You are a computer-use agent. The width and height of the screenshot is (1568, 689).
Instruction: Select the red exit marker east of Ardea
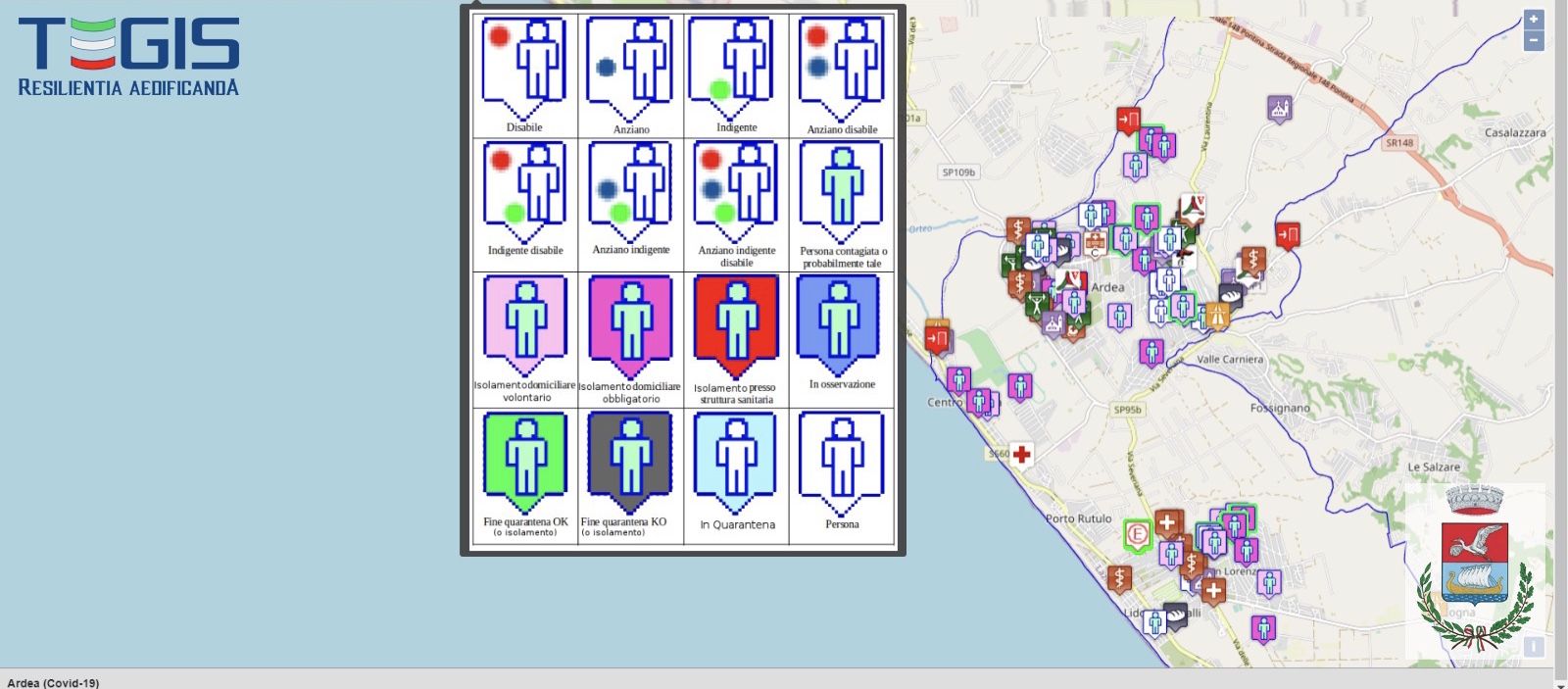[x=1288, y=235]
